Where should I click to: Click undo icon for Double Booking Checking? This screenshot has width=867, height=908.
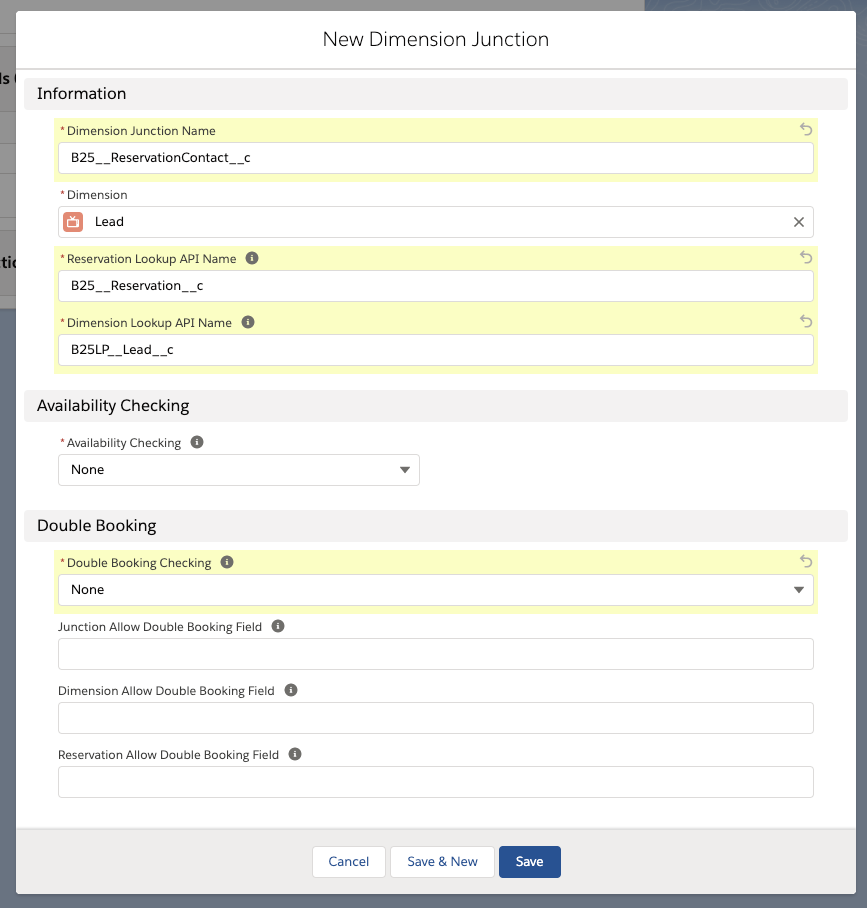tap(806, 562)
